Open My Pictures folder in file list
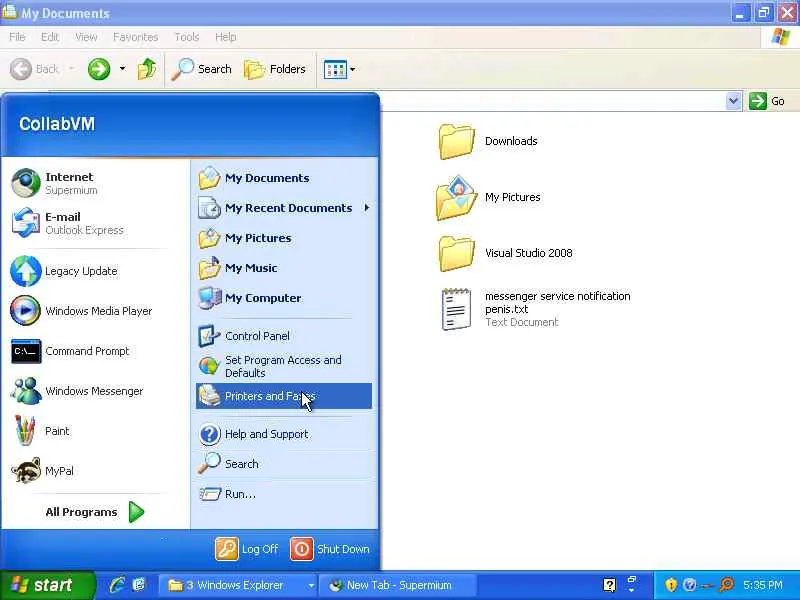Screen dimensions: 800x600 click(x=488, y=197)
